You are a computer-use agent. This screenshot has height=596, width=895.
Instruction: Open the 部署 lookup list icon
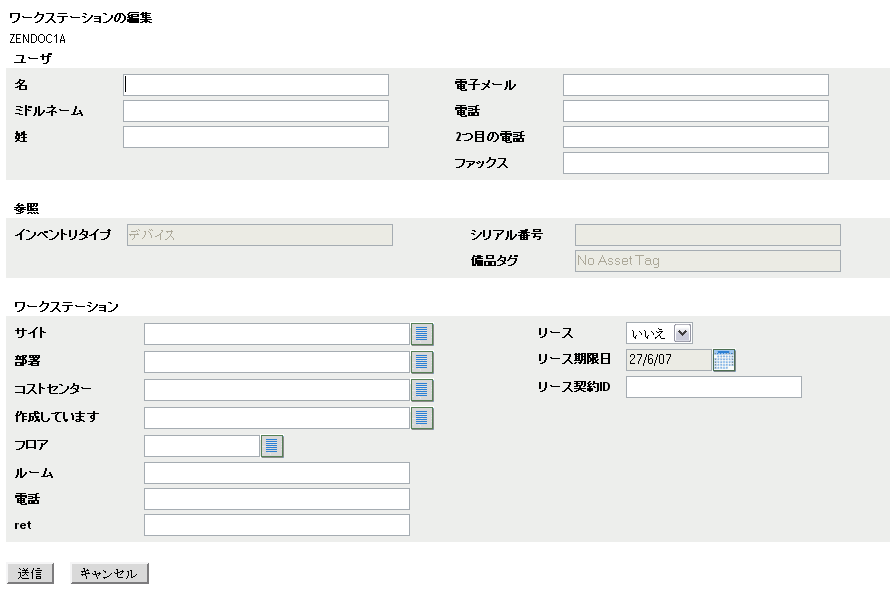pos(422,362)
